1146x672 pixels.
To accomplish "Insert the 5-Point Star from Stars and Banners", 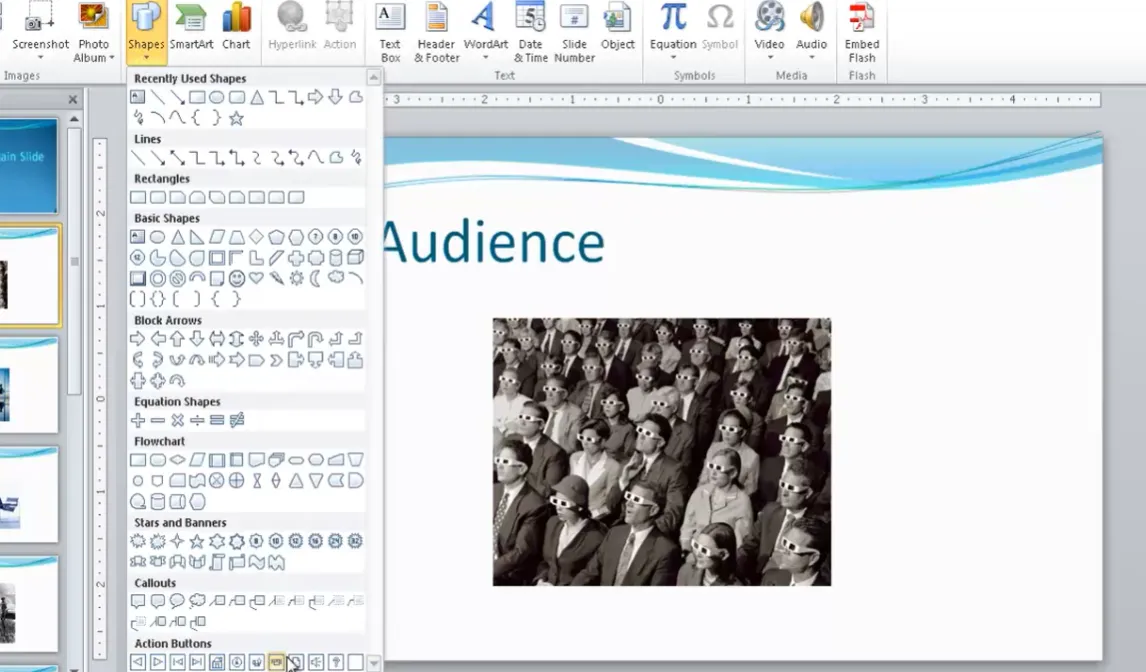I will pyautogui.click(x=197, y=541).
